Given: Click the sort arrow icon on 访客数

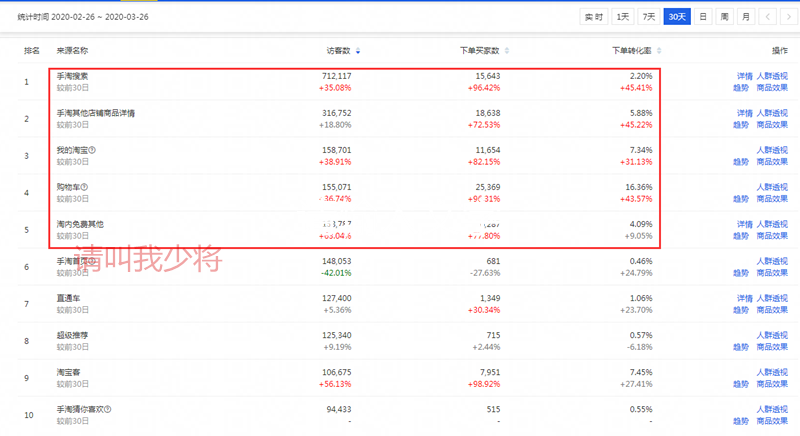Looking at the screenshot, I should 359,50.
